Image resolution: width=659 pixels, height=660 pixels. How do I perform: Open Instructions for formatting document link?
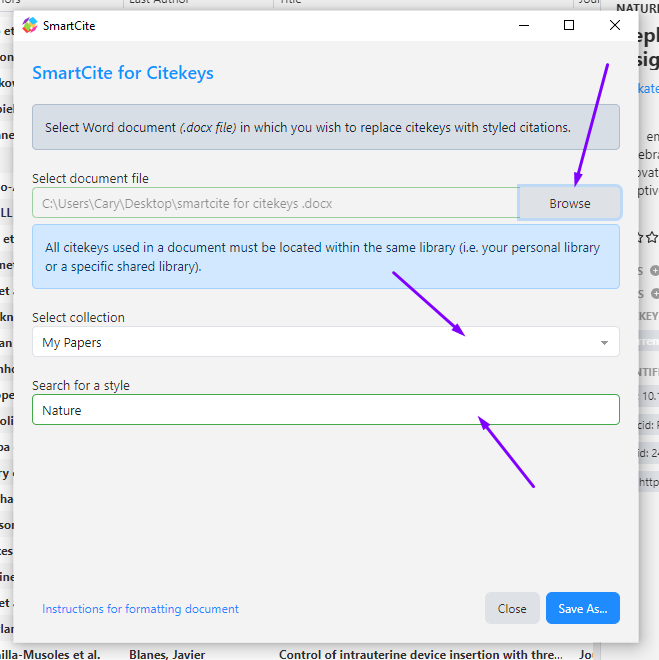tap(140, 609)
